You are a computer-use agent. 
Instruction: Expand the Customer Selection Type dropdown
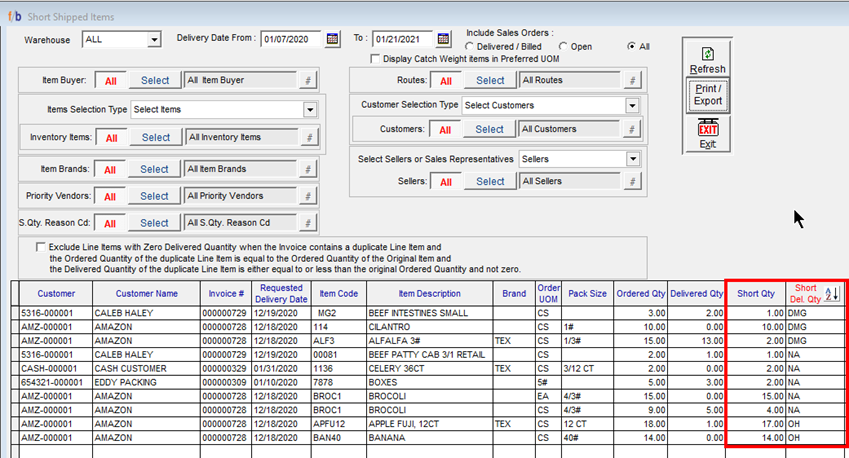[x=632, y=105]
